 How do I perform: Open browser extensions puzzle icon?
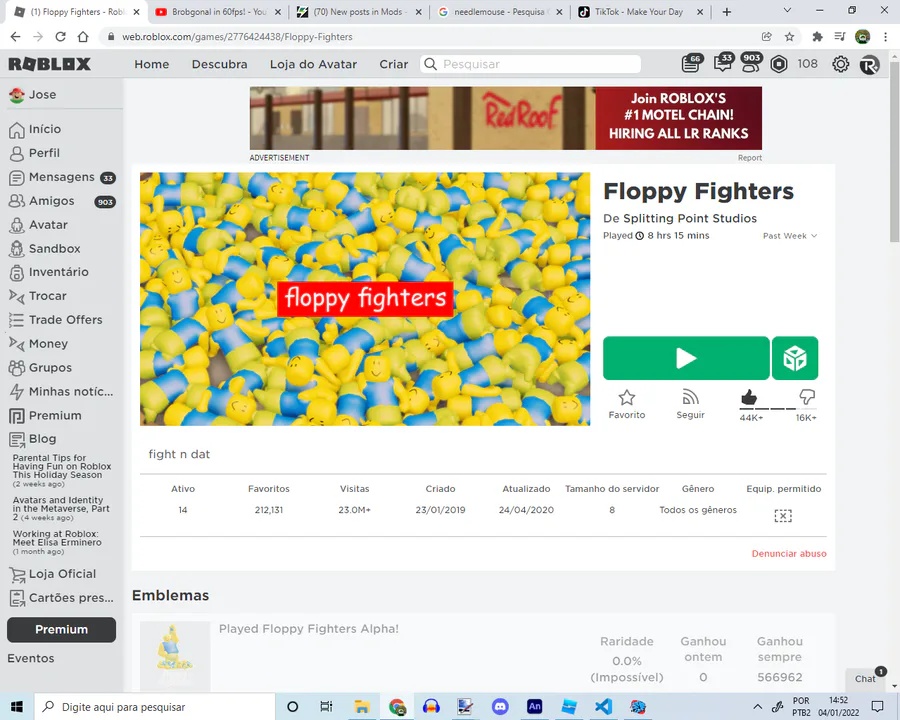tap(817, 37)
